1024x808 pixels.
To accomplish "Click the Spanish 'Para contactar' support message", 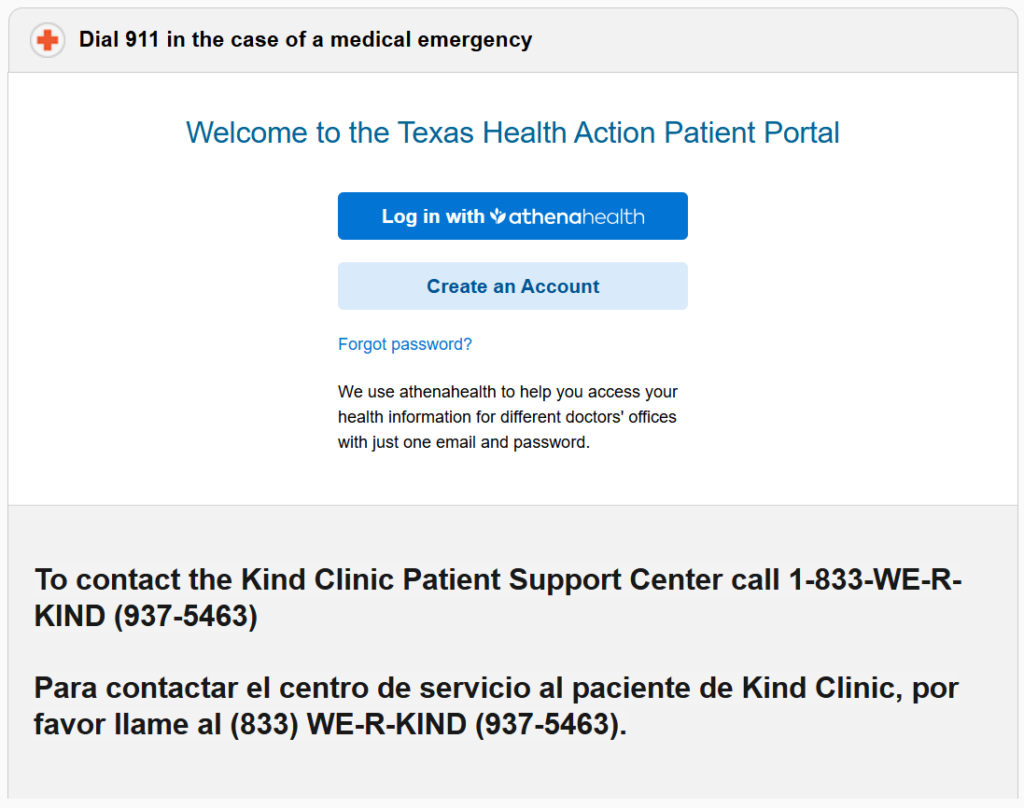I will click(498, 705).
